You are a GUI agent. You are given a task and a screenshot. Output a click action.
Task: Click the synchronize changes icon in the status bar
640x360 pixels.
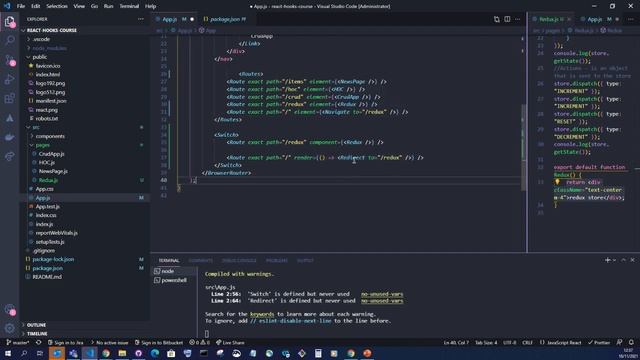click(x=38, y=342)
